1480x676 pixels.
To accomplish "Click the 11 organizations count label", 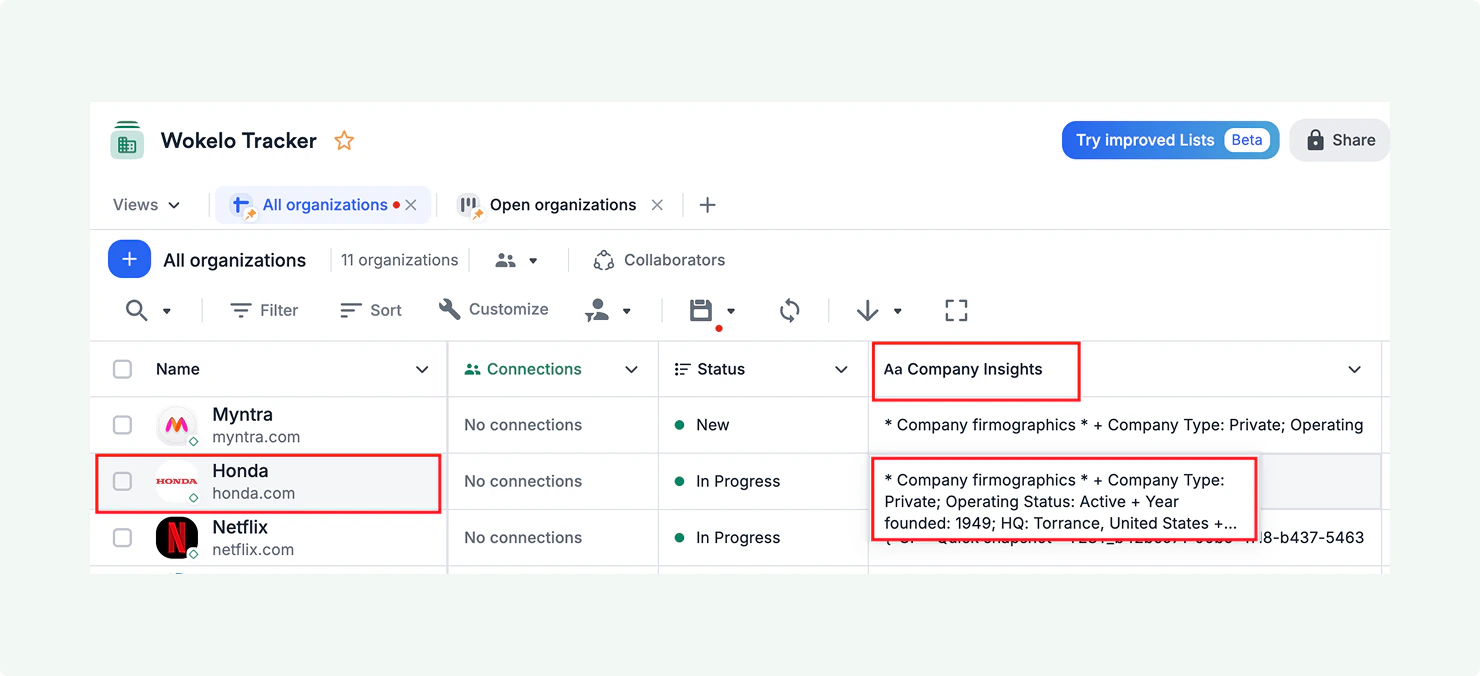I will point(399,260).
